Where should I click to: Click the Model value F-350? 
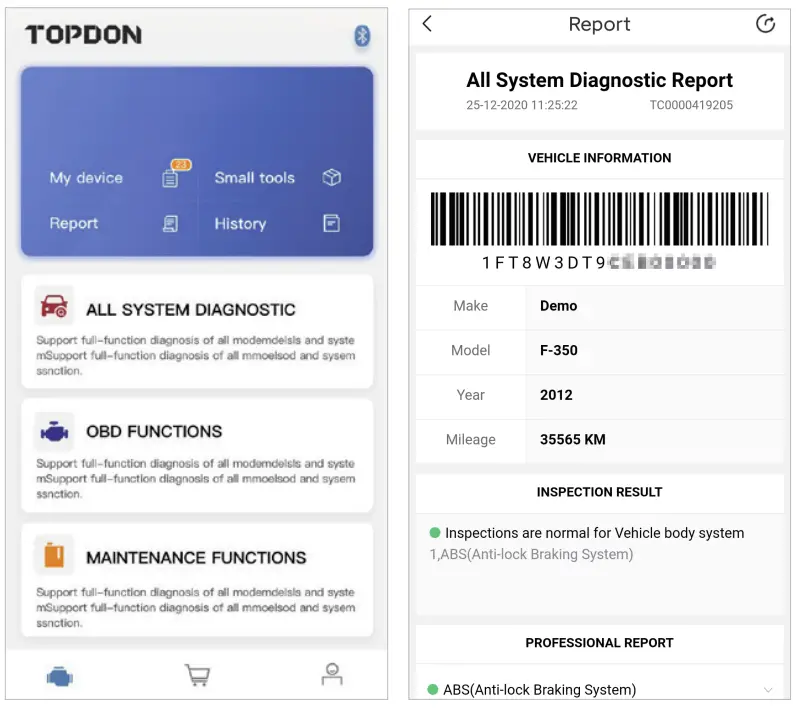[x=559, y=350]
